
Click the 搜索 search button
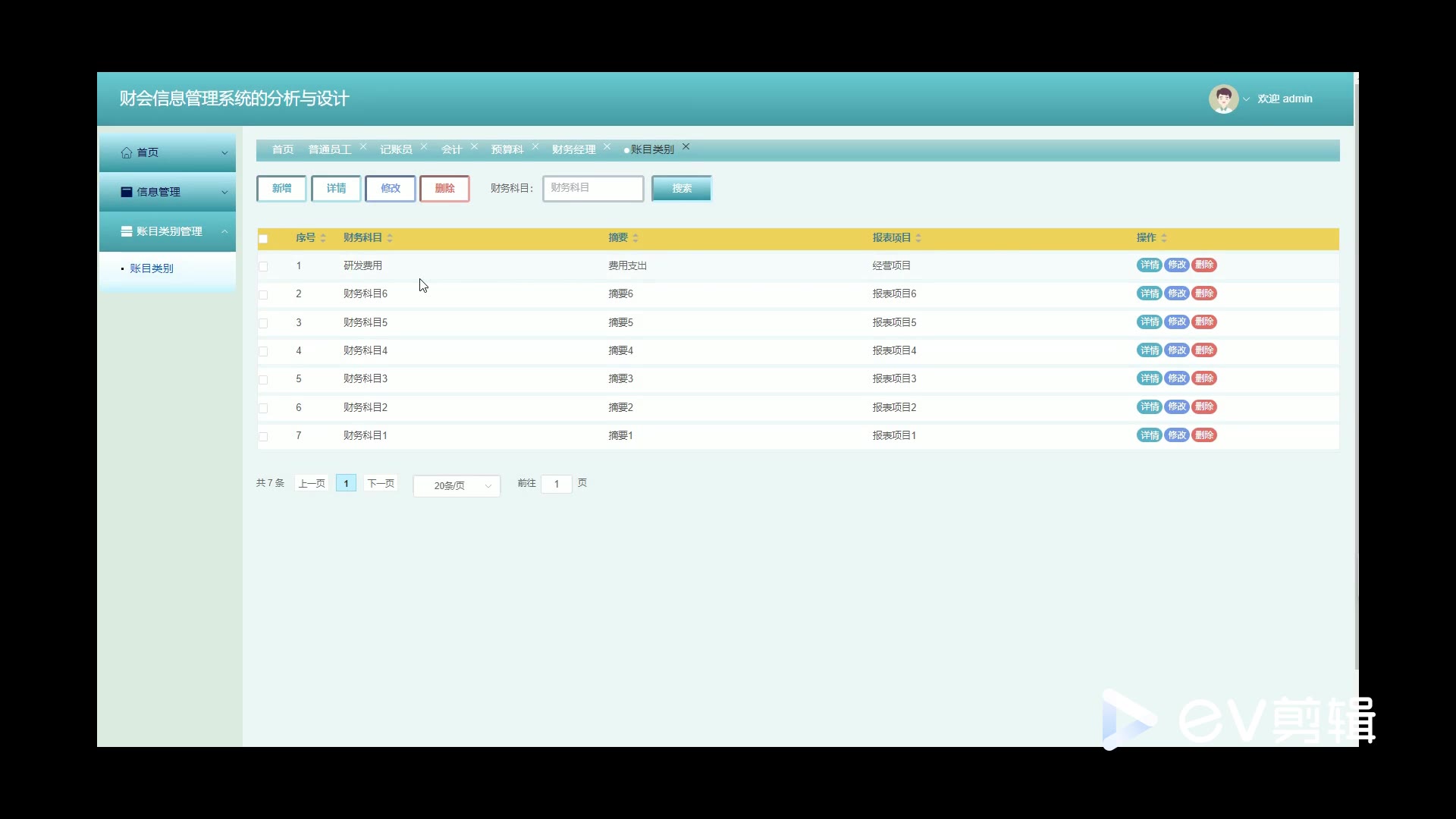click(x=681, y=188)
